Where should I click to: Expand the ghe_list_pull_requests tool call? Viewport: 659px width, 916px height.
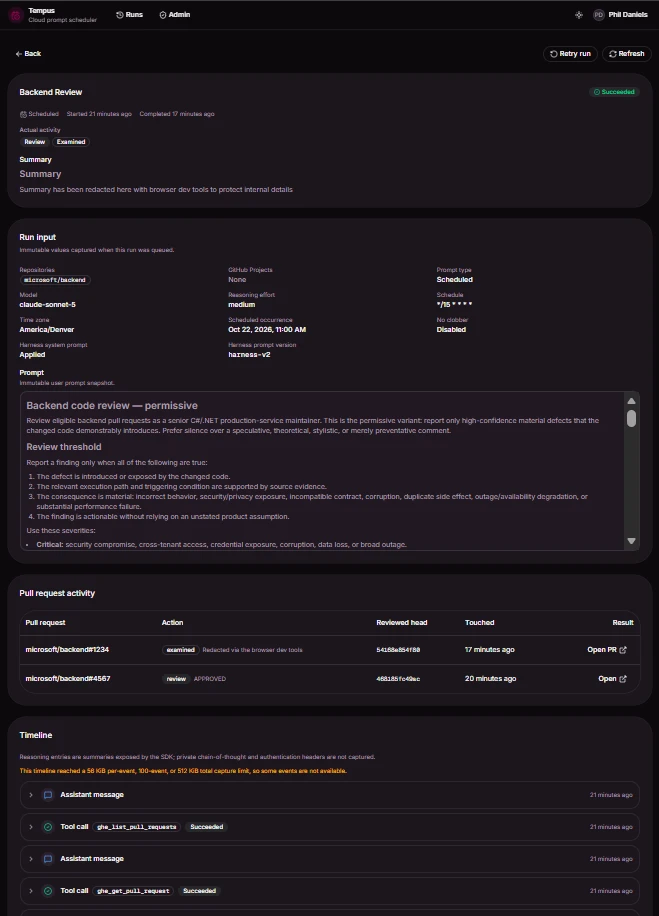pos(31,827)
